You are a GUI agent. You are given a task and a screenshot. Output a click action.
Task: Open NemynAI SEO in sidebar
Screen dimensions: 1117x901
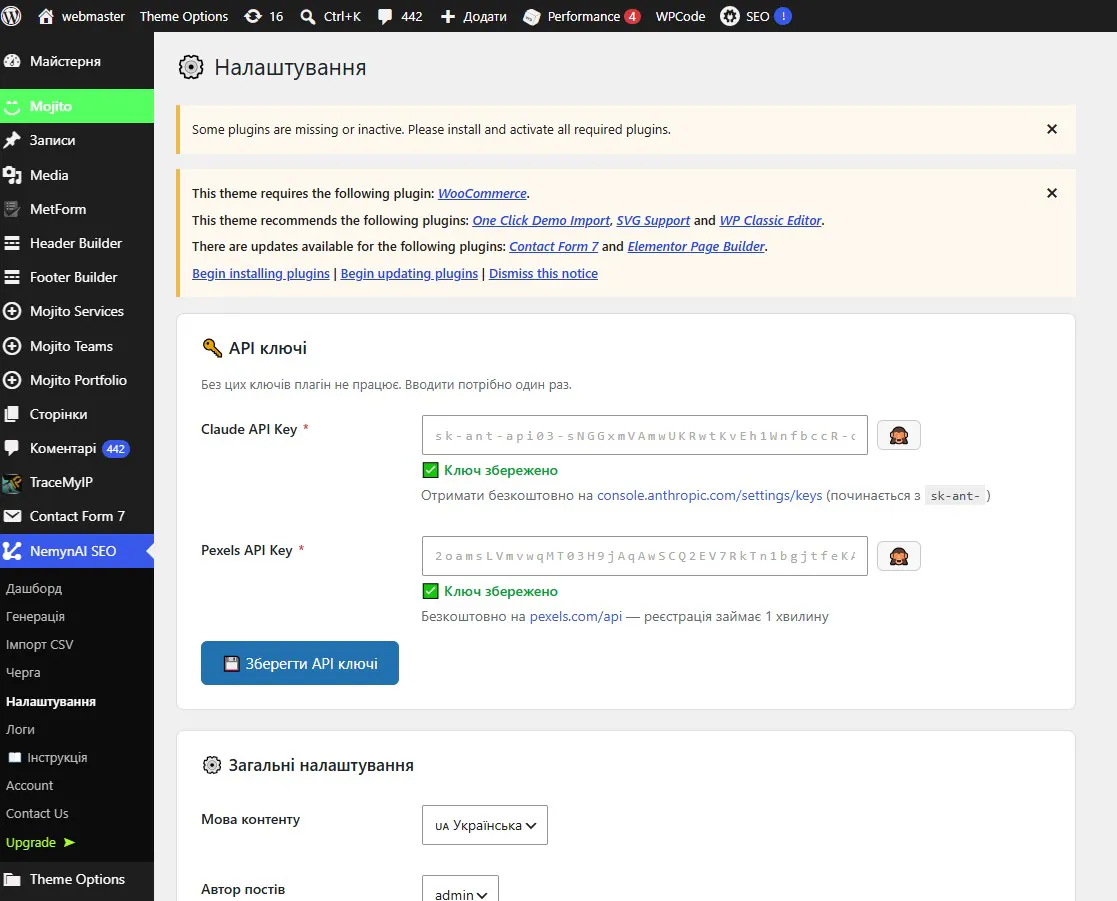[77, 551]
